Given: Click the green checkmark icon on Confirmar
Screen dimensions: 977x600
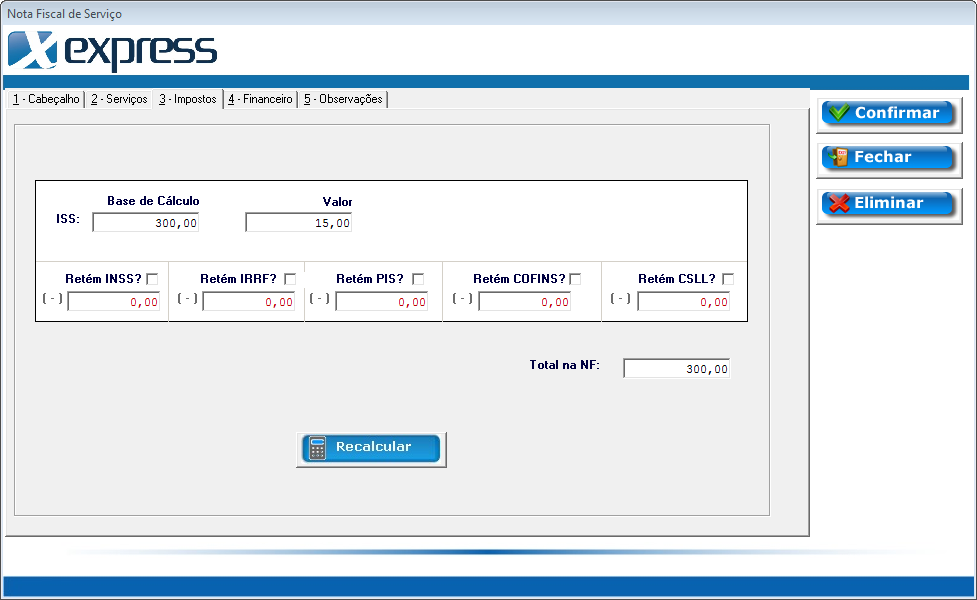Looking at the screenshot, I should (839, 113).
